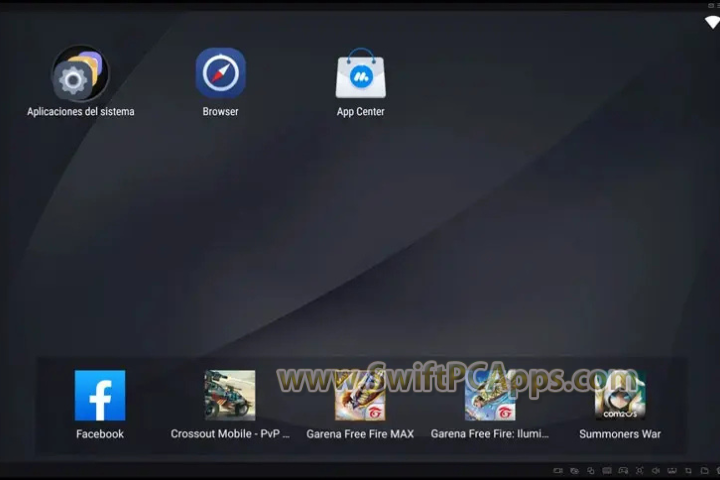Viewport: 720px width, 480px height.
Task: Click the "Aplicaciones del sistema" label
Action: [81, 112]
